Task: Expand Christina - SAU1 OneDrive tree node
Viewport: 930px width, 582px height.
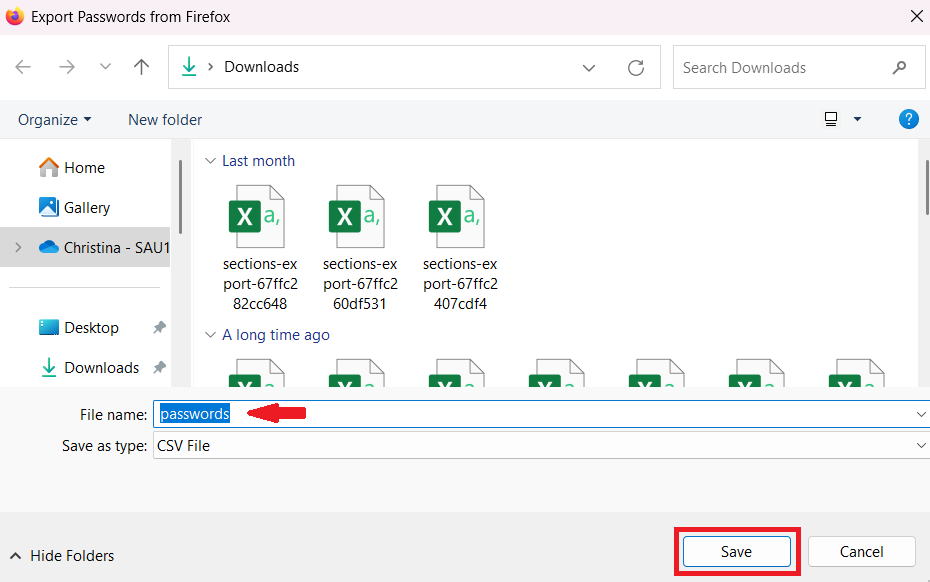Action: pyautogui.click(x=18, y=247)
